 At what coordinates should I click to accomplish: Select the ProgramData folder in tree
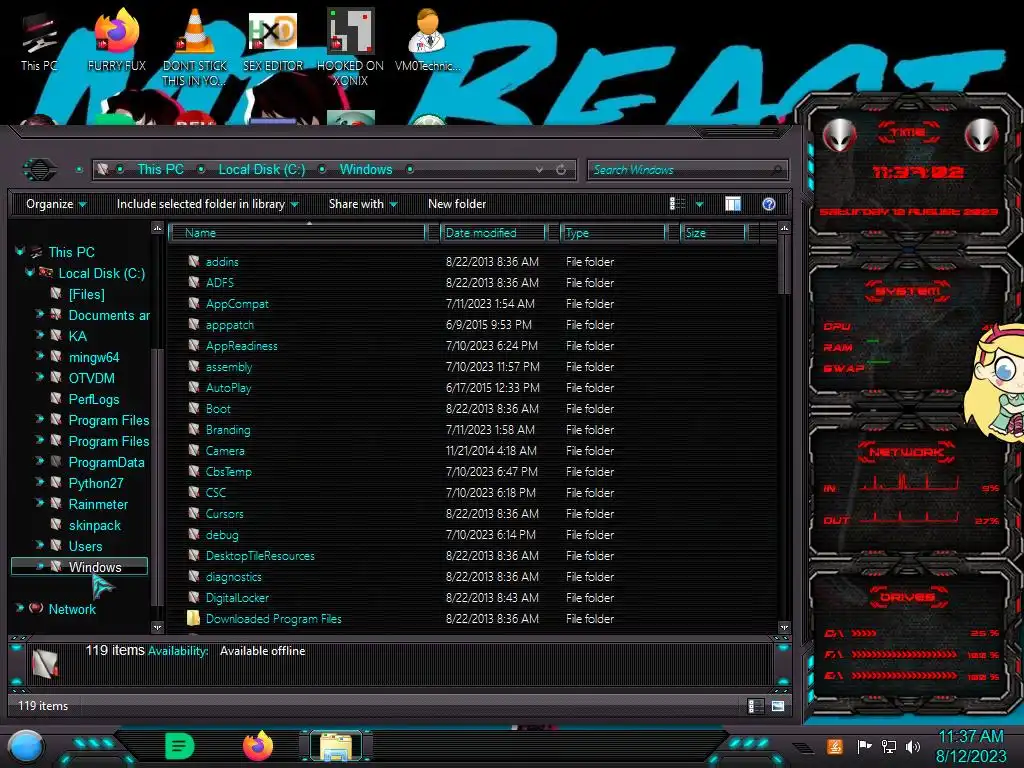(x=106, y=462)
